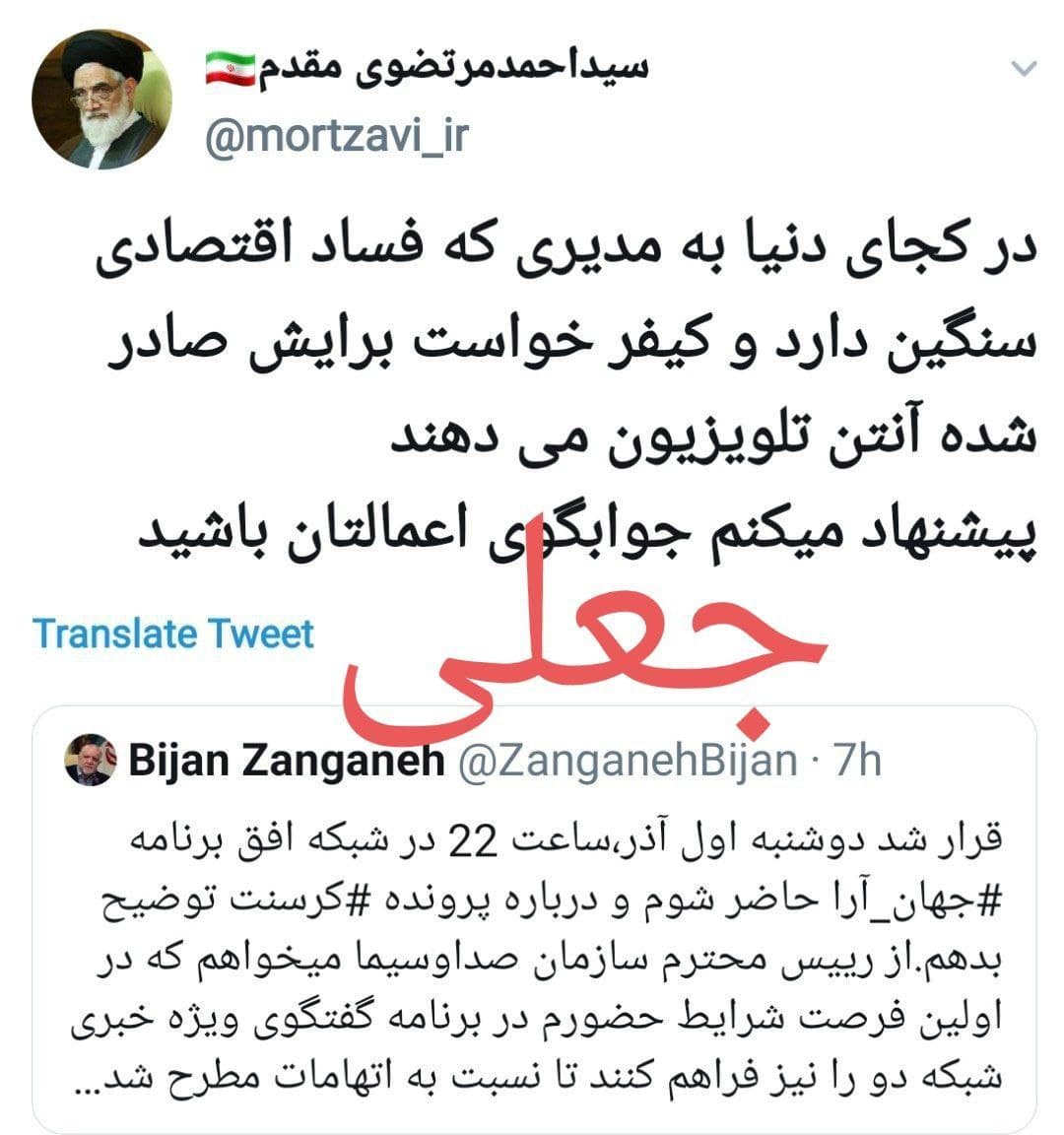Open the @ZanganehBijan handle

628,761
